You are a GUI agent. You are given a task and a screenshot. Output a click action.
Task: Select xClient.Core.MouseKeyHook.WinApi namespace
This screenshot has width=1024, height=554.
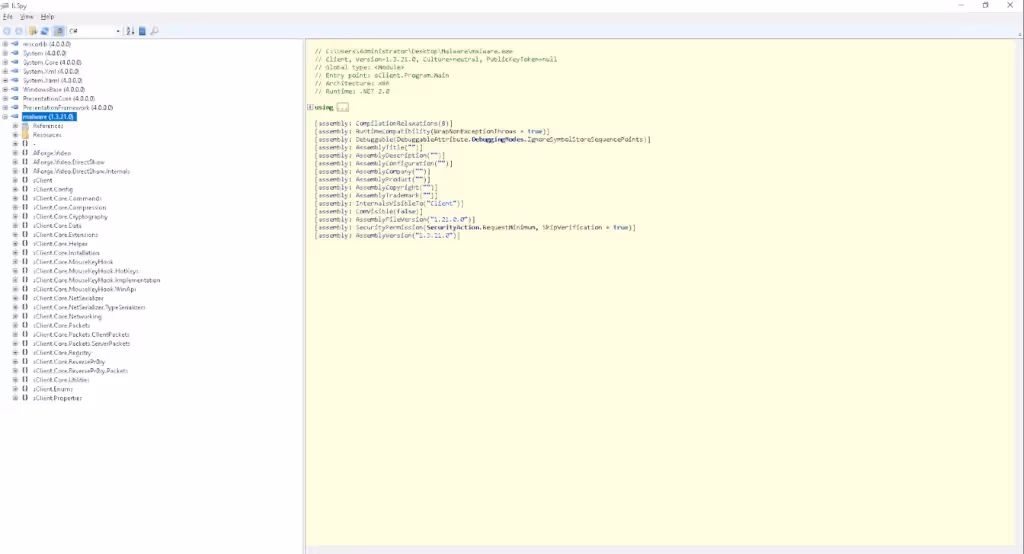(x=84, y=289)
